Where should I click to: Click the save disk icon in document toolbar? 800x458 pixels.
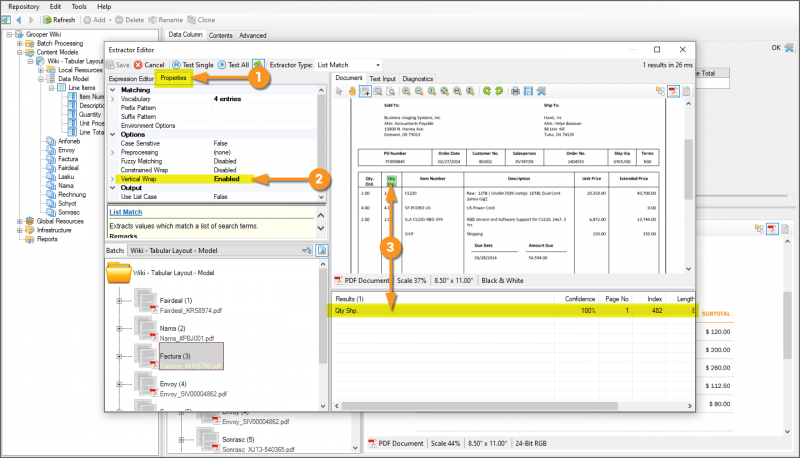pyautogui.click(x=528, y=91)
